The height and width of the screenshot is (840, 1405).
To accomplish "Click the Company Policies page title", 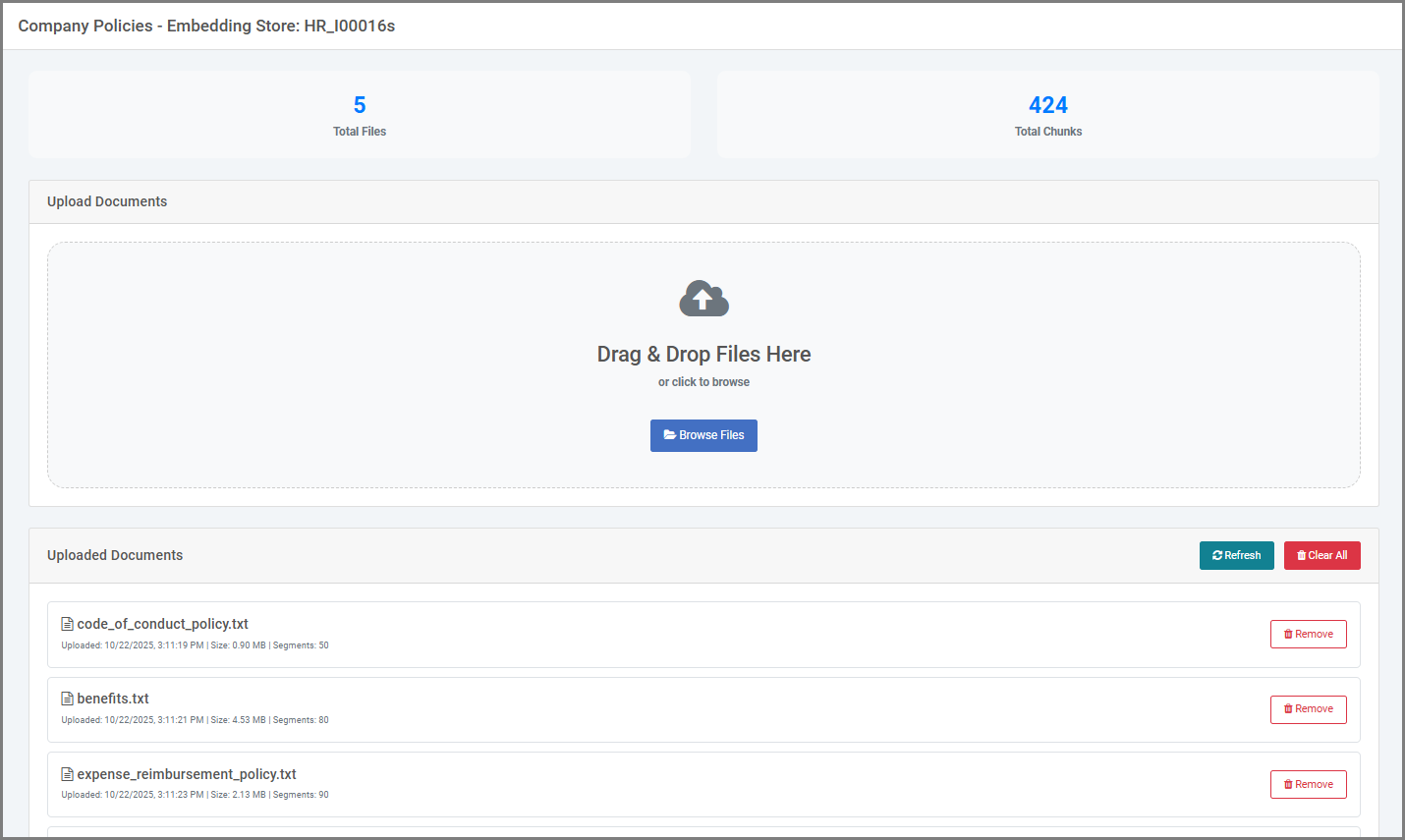I will click(x=206, y=26).
